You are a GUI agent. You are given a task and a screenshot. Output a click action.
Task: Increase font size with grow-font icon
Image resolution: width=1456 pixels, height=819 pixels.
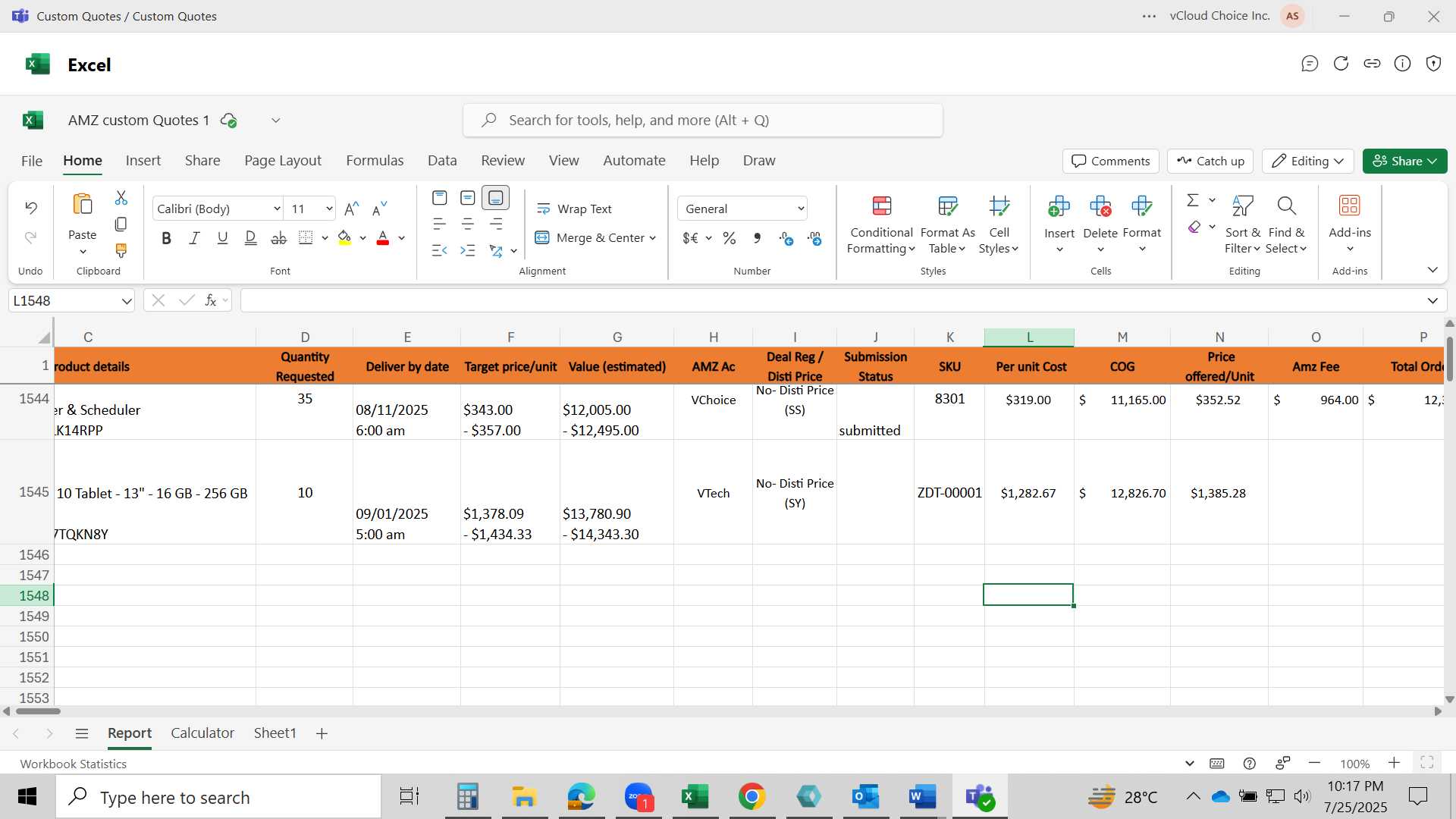tap(352, 209)
